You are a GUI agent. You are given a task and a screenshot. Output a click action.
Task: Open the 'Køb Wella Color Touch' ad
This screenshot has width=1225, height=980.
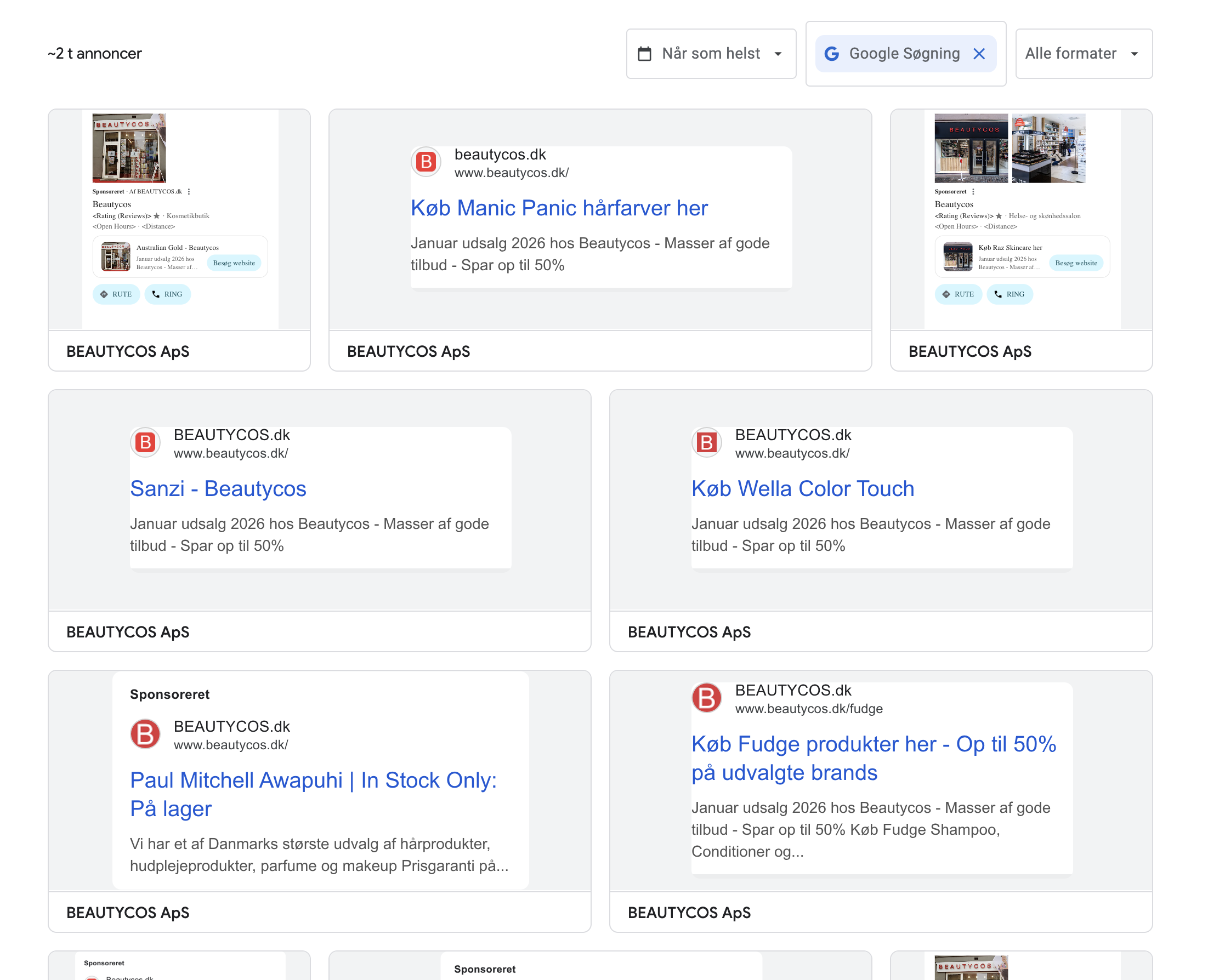(802, 488)
